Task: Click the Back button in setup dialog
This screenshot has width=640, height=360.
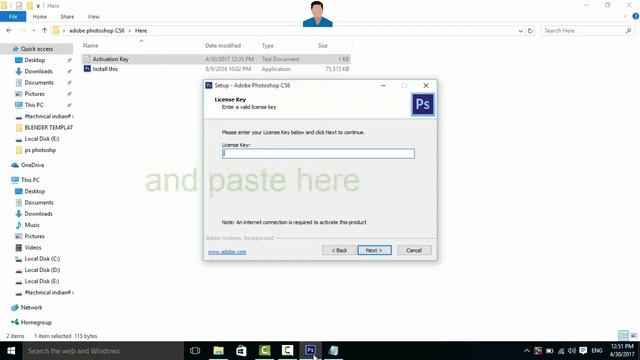Action: point(339,250)
